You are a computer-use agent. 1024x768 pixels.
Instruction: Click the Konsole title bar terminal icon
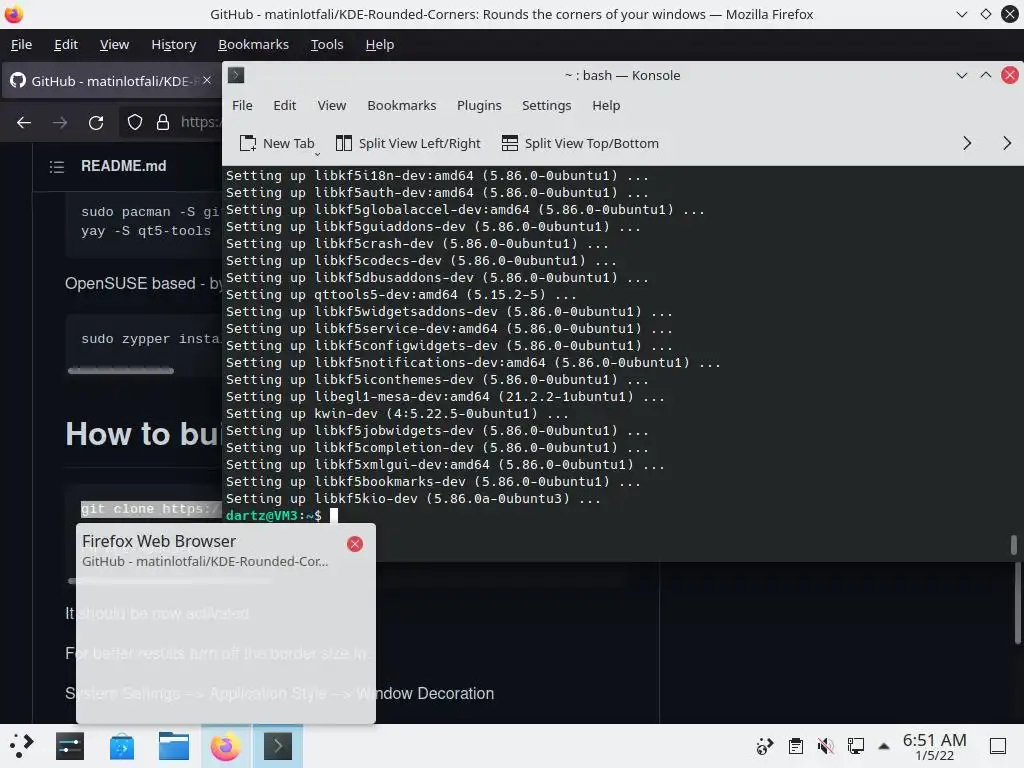click(x=236, y=75)
